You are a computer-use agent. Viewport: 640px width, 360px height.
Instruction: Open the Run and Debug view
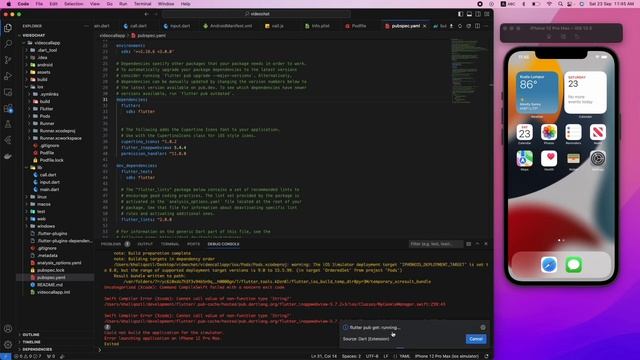click(8, 76)
